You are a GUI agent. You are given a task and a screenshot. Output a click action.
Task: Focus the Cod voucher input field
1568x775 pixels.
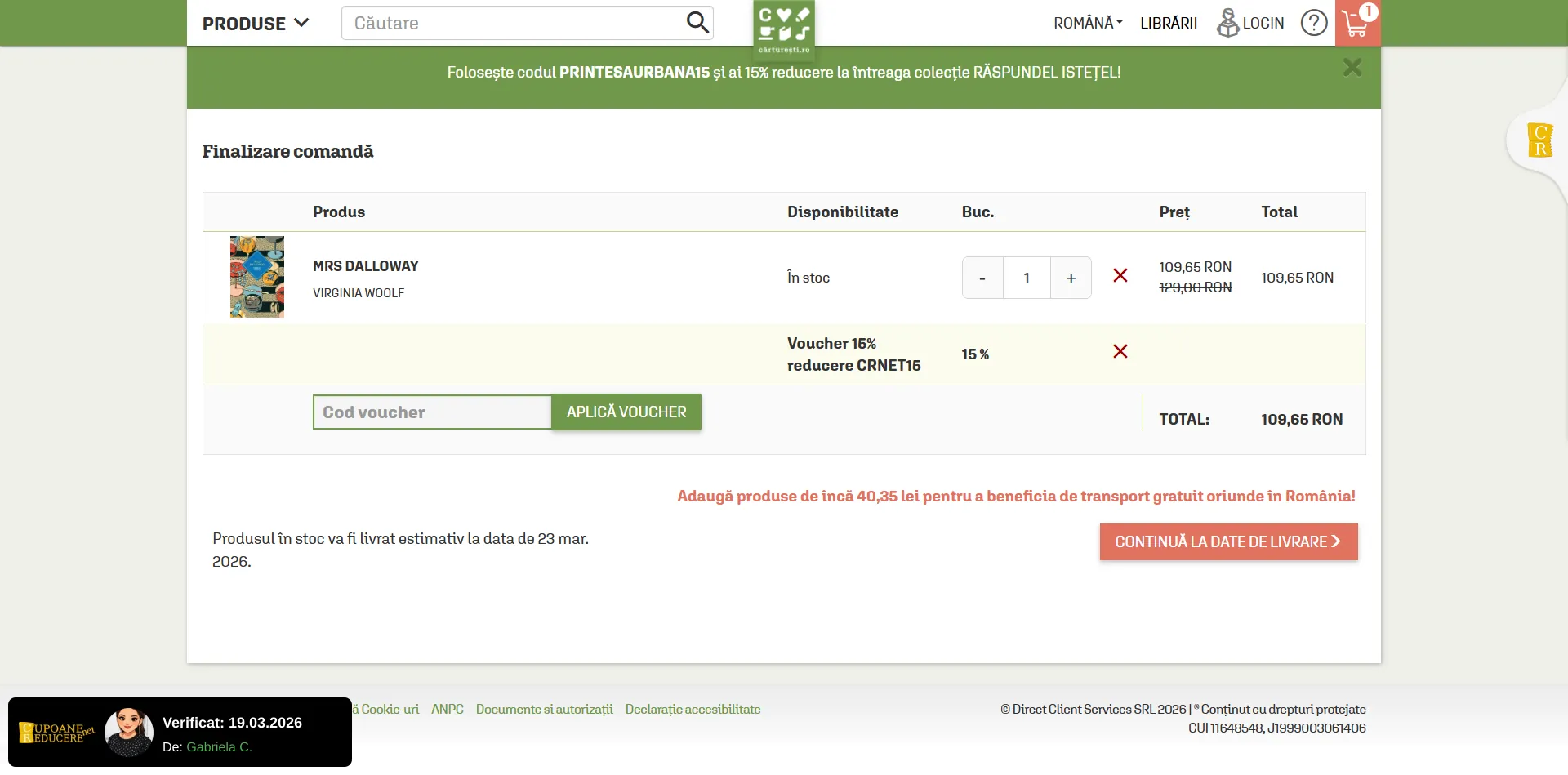coord(432,412)
